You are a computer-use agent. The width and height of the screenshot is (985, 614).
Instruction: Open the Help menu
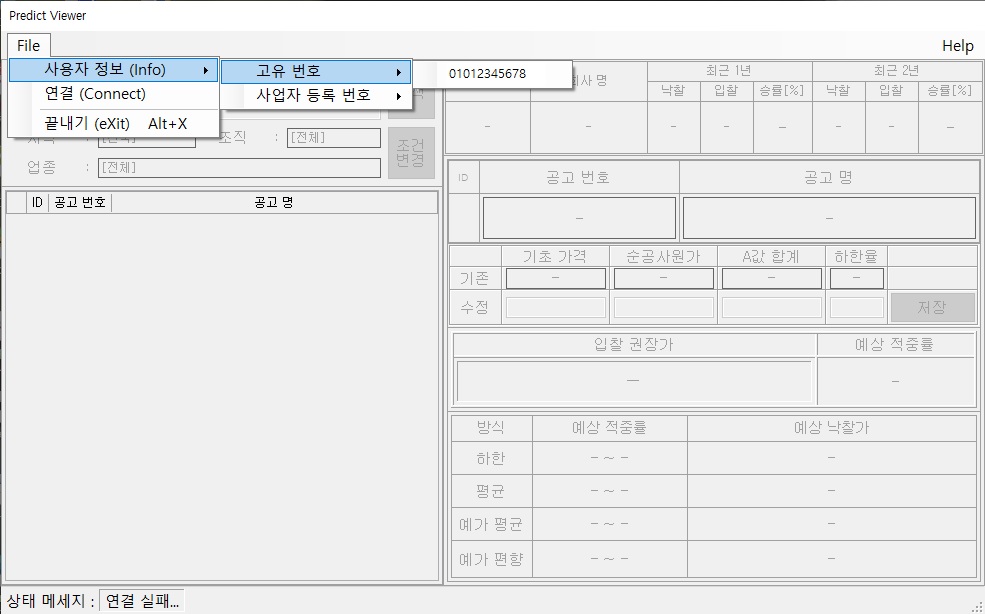pyautogui.click(x=957, y=46)
